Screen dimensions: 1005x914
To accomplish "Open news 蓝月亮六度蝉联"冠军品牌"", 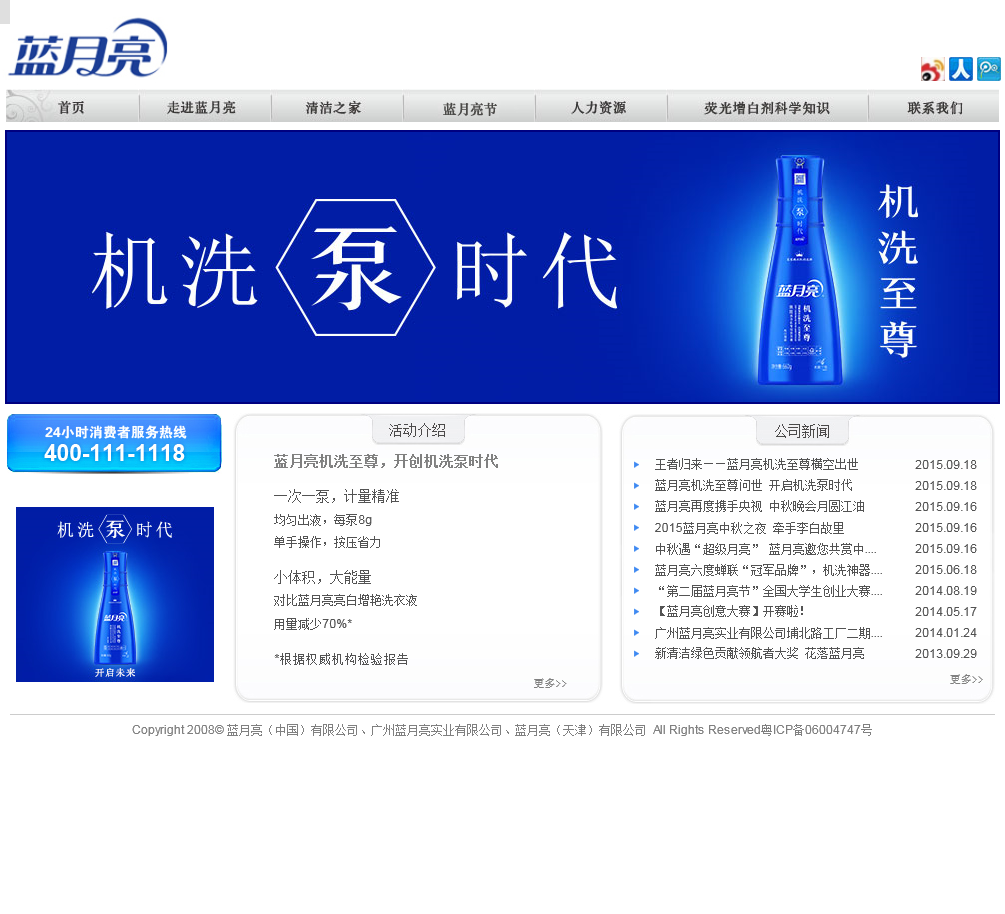I will pyautogui.click(x=768, y=570).
